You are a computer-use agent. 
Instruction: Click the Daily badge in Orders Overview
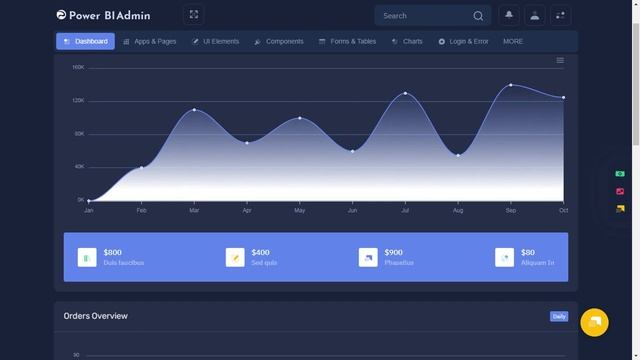click(x=559, y=317)
